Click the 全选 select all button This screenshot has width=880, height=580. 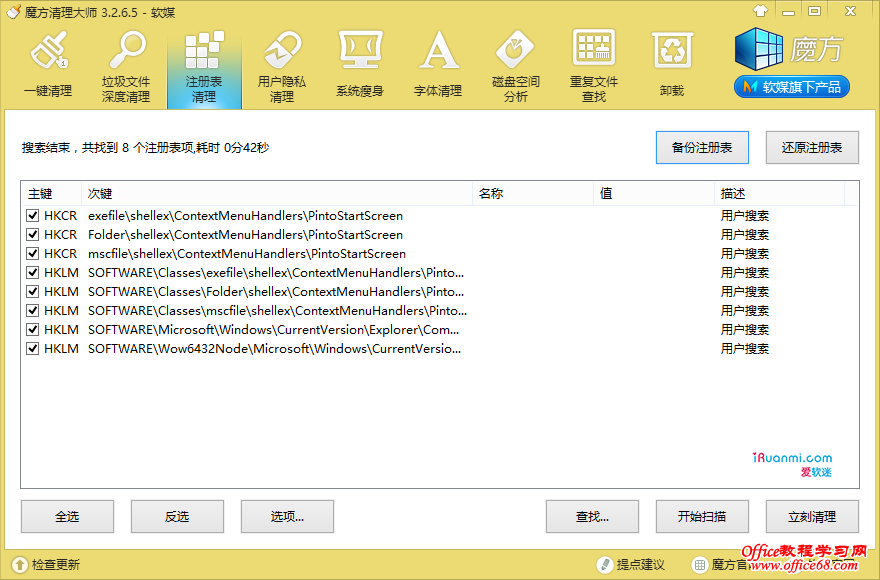67,517
